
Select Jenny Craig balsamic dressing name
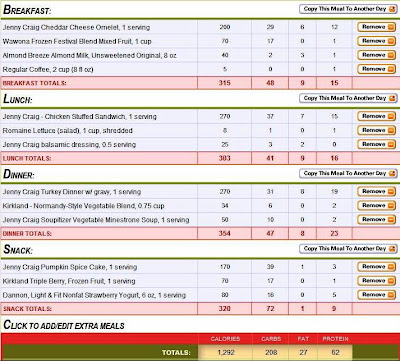click(69, 145)
